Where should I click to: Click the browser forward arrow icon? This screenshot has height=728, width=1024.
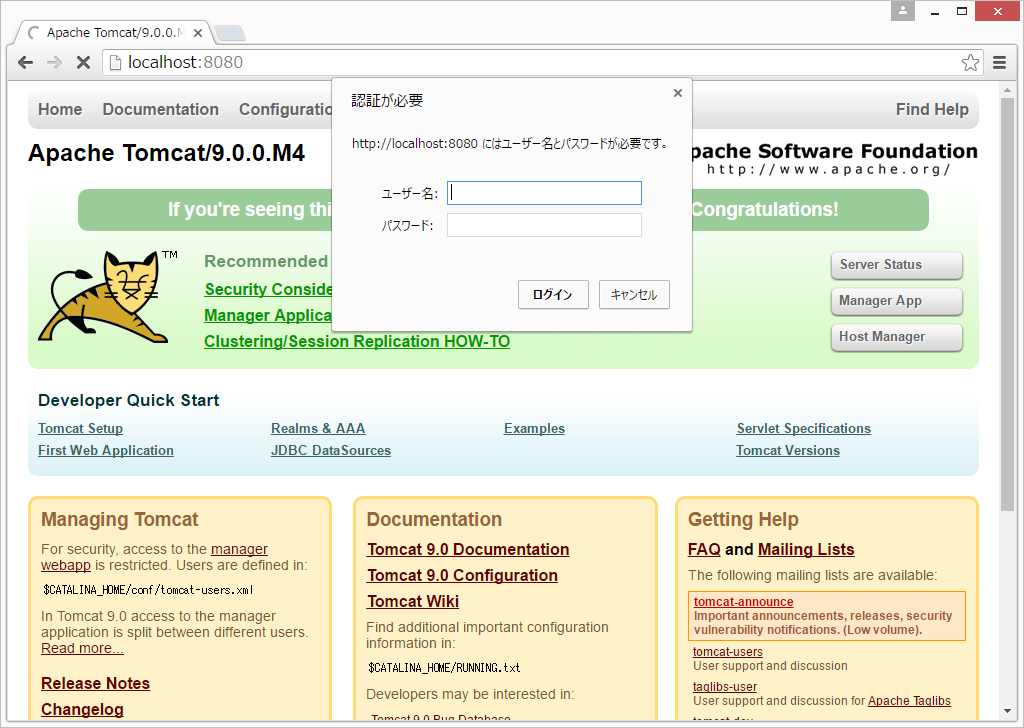(54, 62)
